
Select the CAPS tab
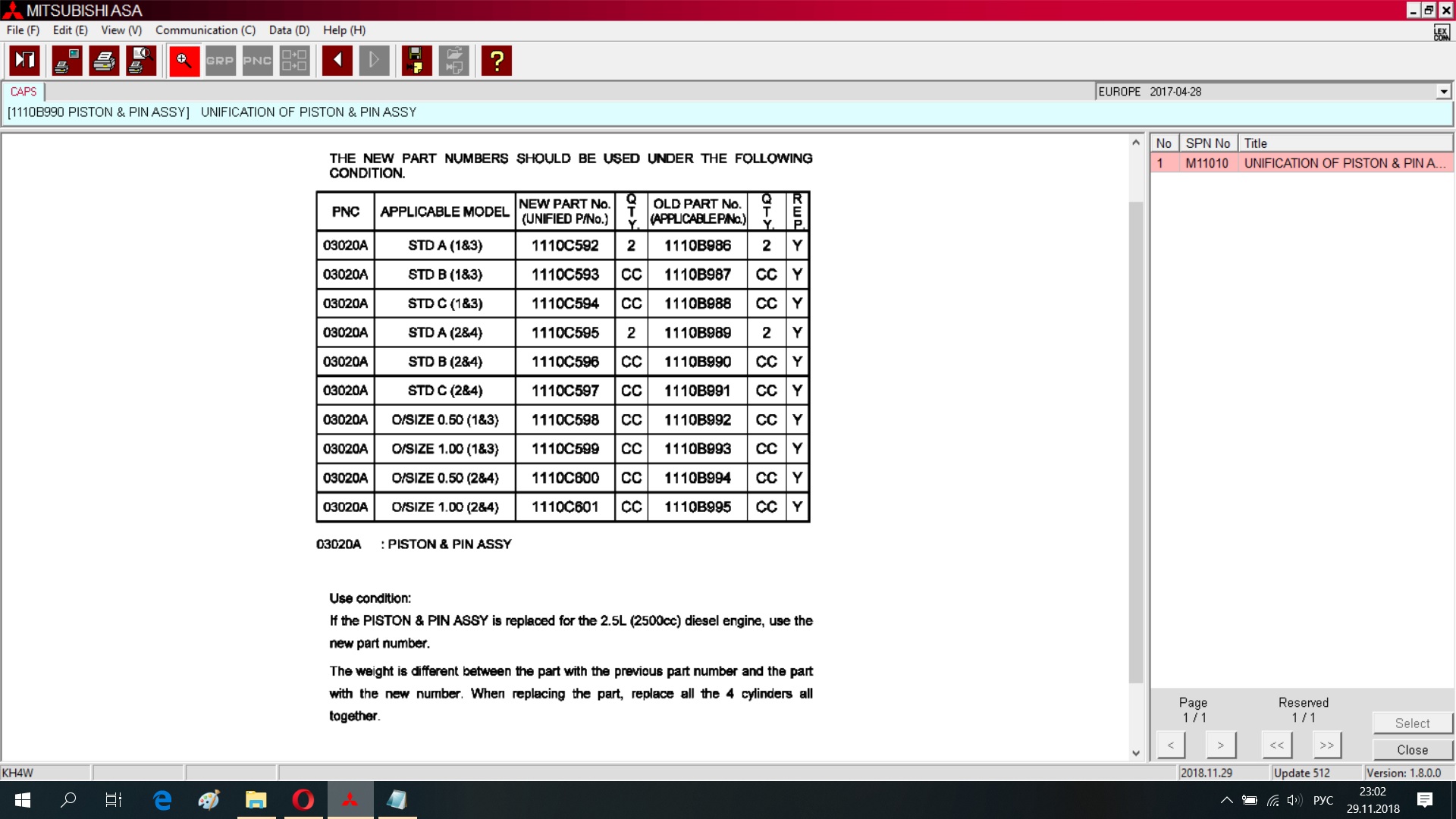[x=24, y=92]
